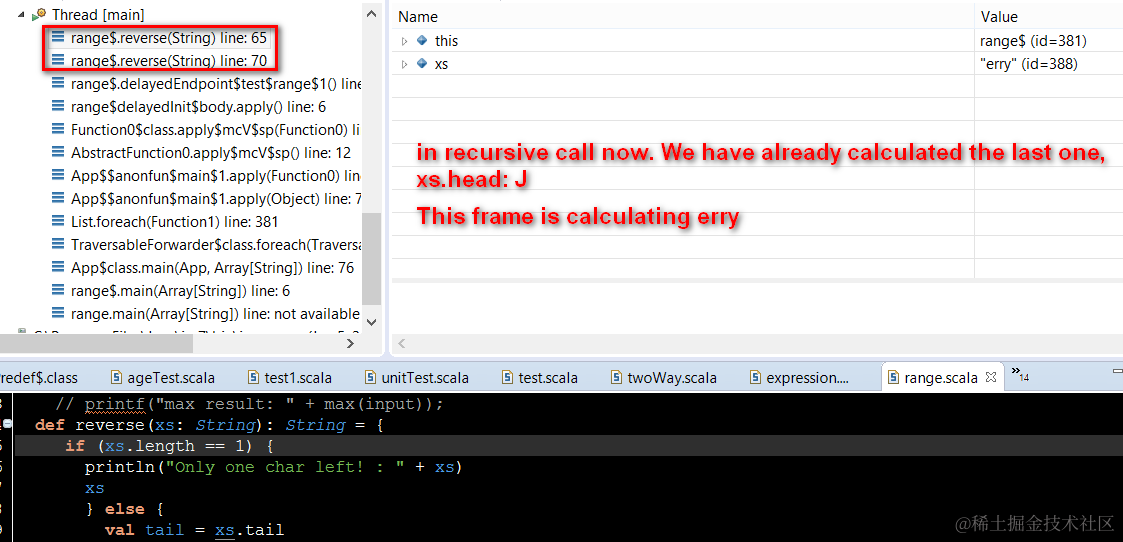Image resolution: width=1123 pixels, height=542 pixels.
Task: Click the Debug view horizontal scrollbar thumb
Action: pyautogui.click(x=97, y=344)
